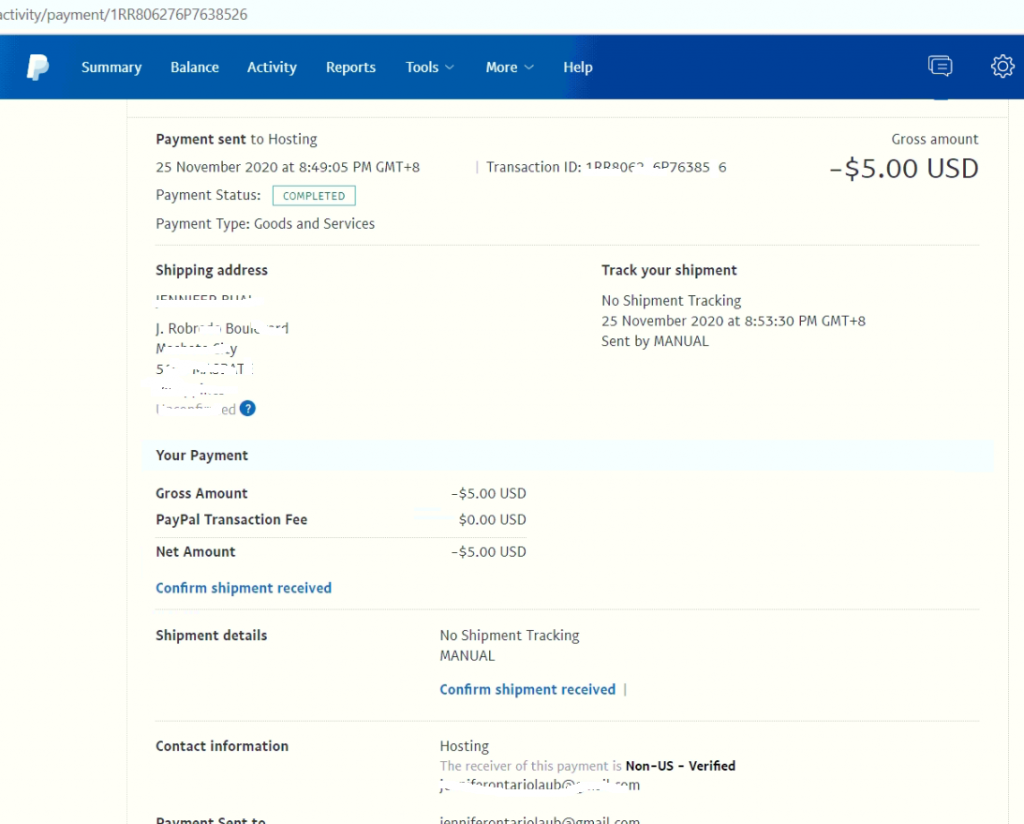
Task: Open the Activity tab
Action: [272, 67]
